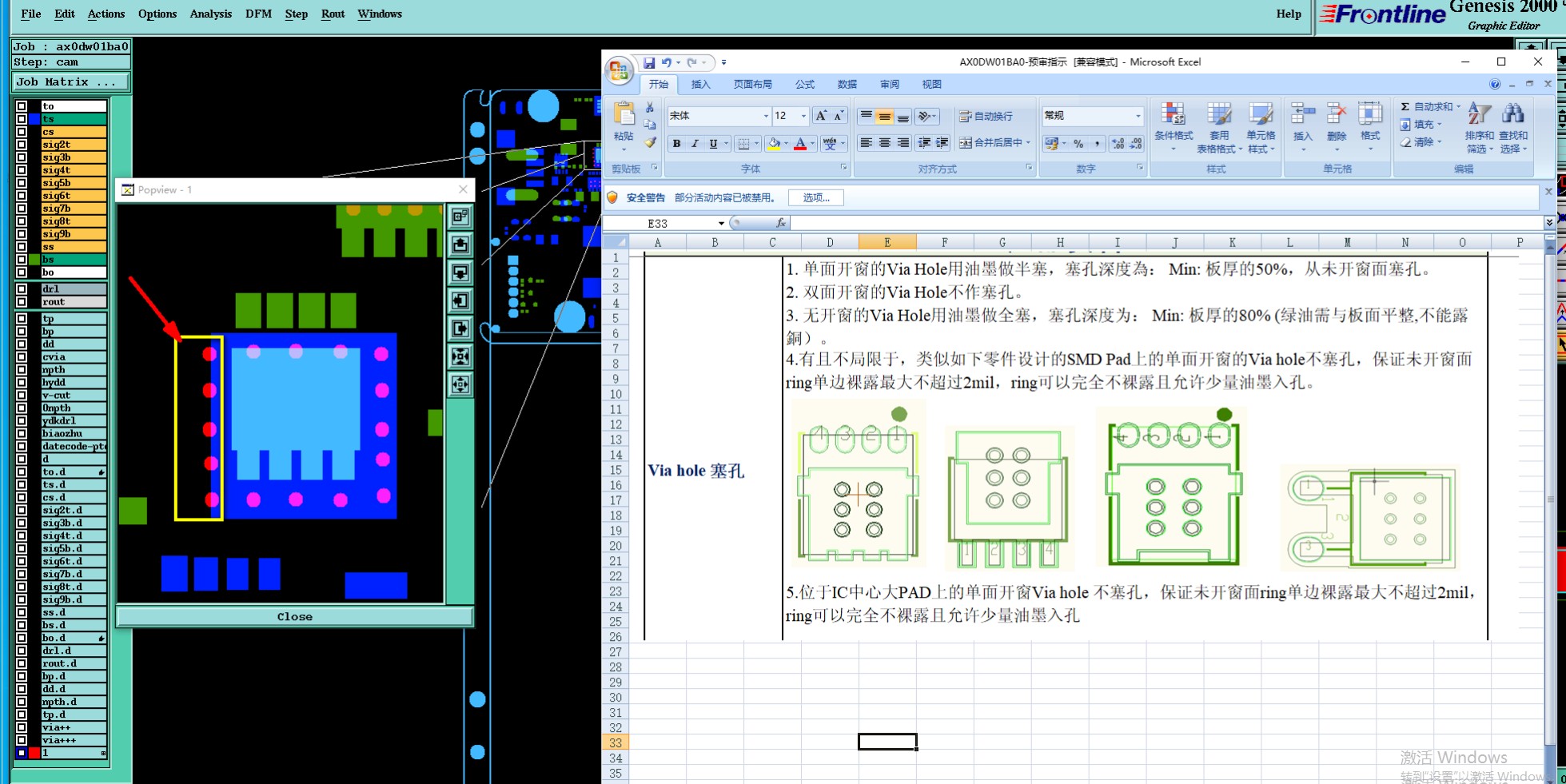Click the increase indent icon

pyautogui.click(x=942, y=143)
